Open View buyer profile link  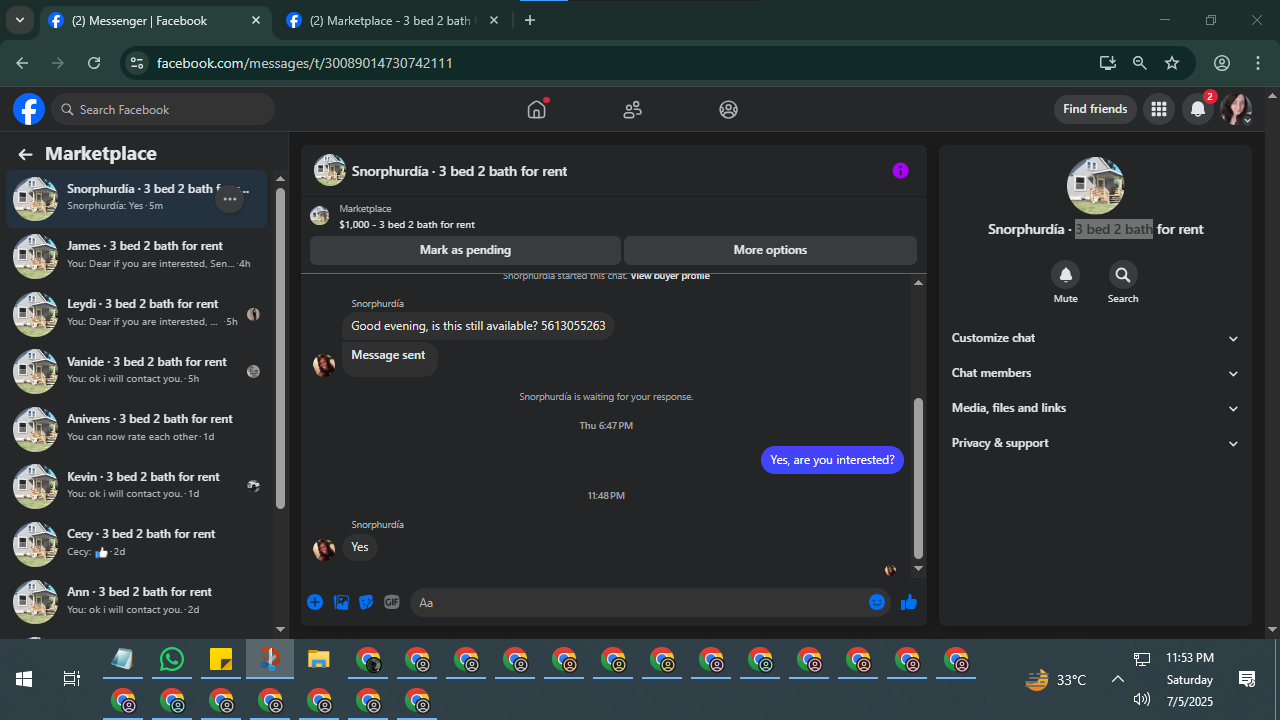(x=670, y=276)
